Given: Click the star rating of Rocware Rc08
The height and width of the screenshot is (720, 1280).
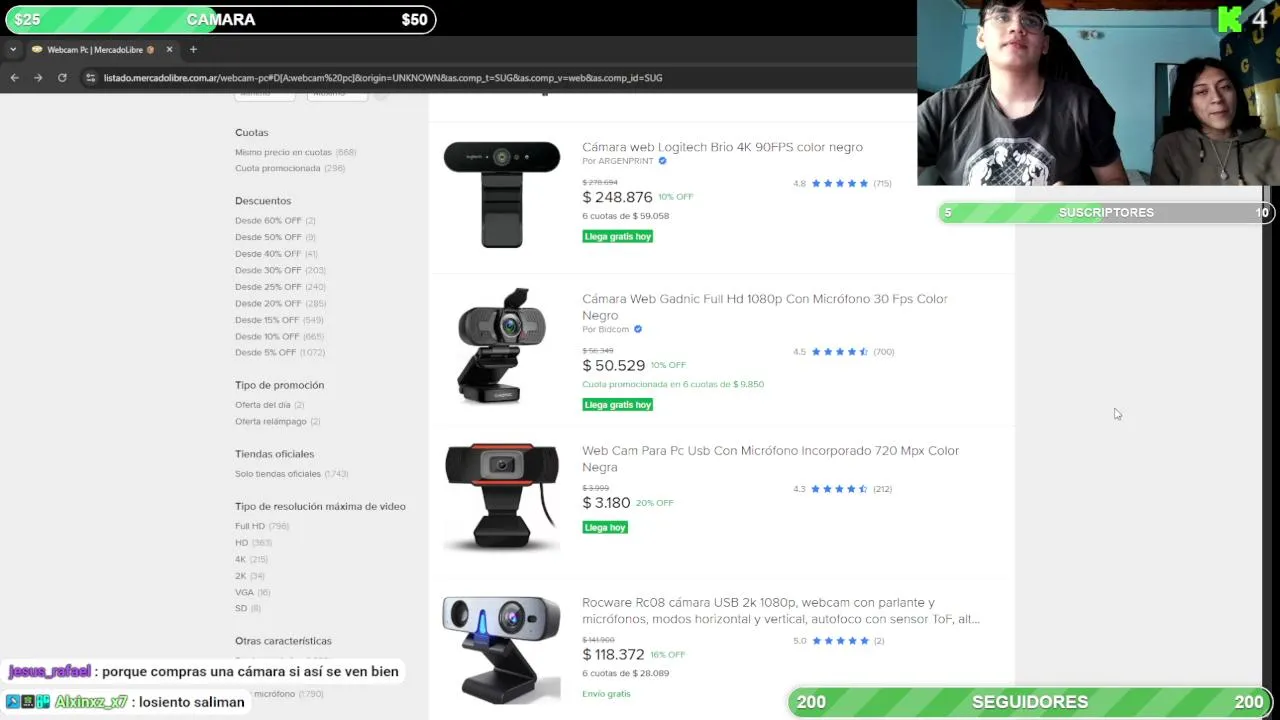Looking at the screenshot, I should (840, 641).
